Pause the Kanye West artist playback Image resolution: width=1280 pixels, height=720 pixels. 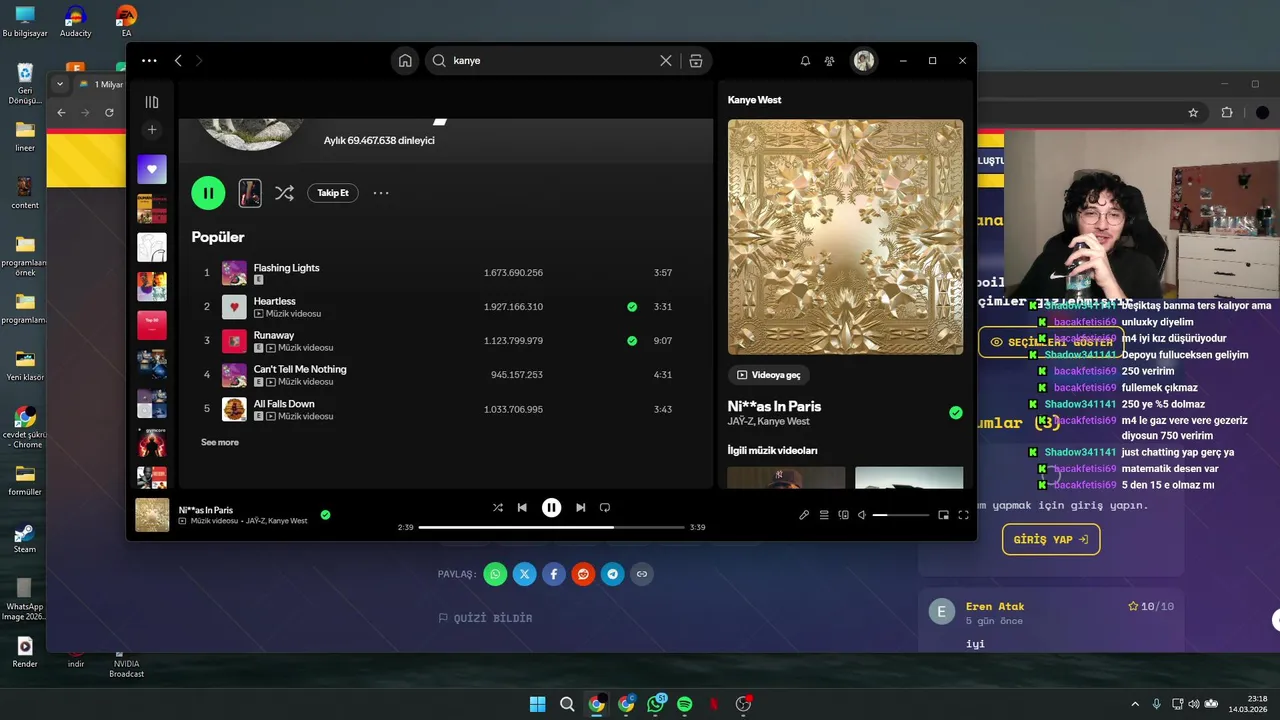coord(208,193)
